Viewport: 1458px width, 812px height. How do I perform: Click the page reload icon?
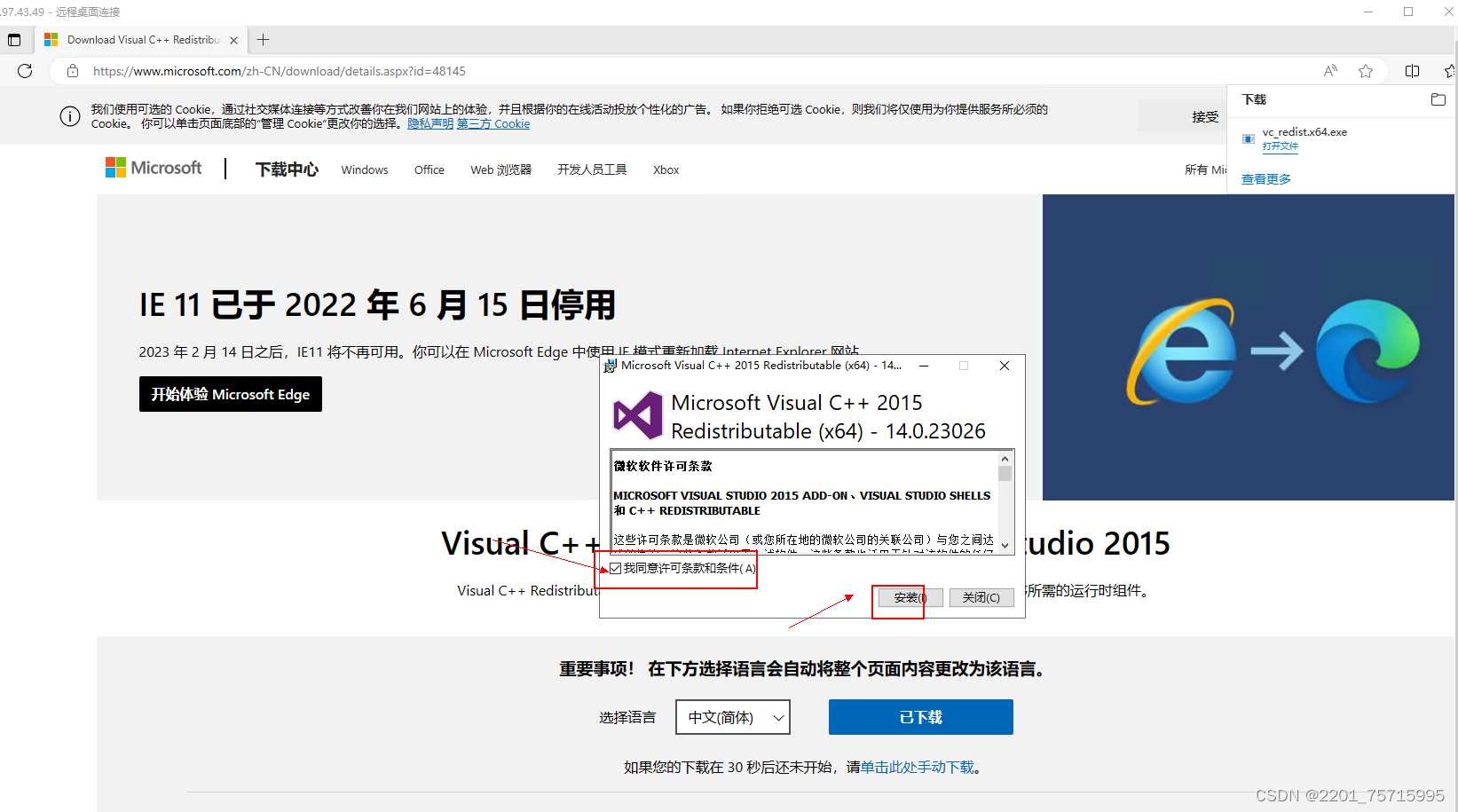[25, 71]
